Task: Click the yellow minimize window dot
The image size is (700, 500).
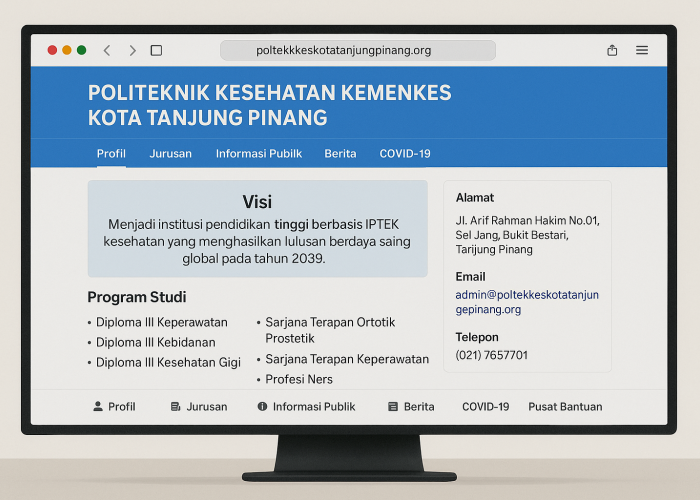Action: 67,50
